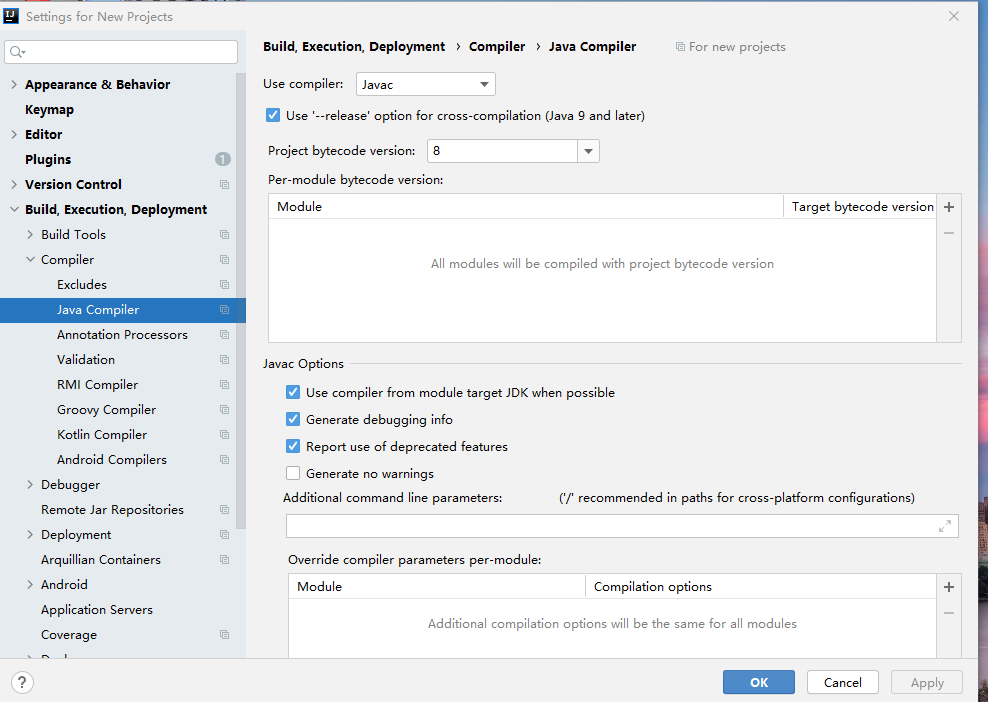Click the Cancel button
This screenshot has width=988, height=702.
coord(842,682)
